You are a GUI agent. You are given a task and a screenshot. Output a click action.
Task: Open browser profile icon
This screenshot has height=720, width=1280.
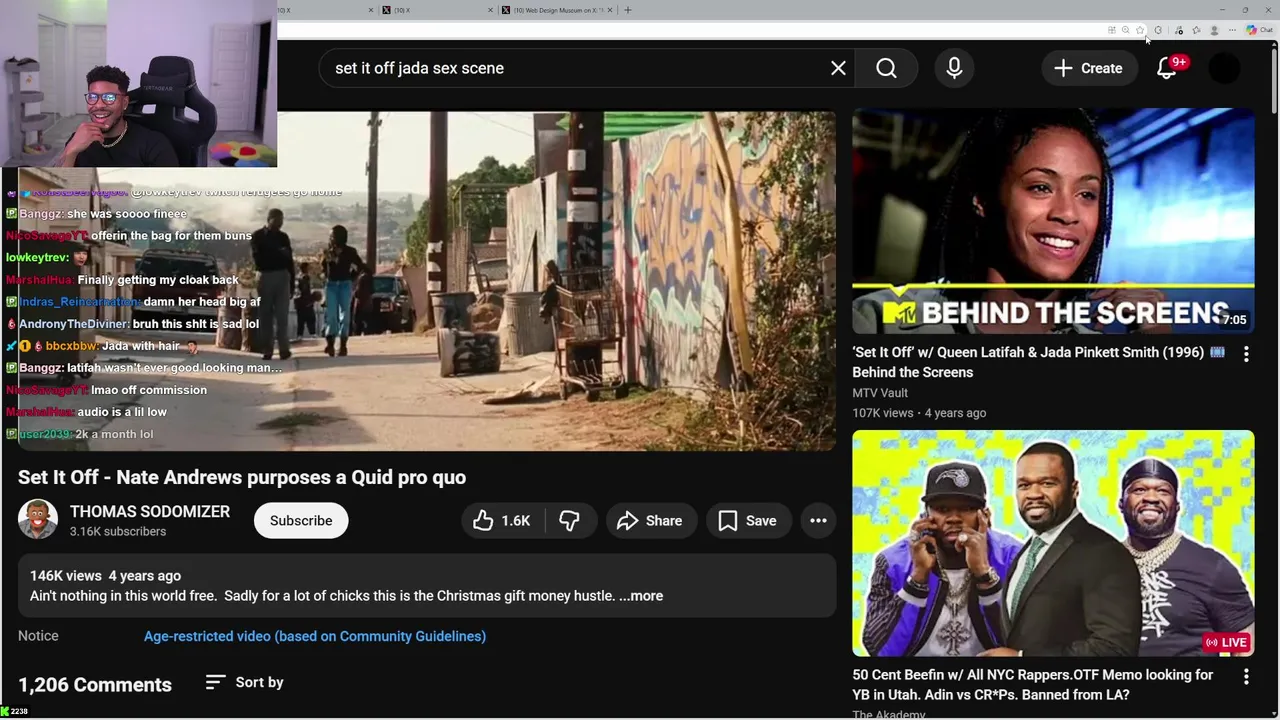(1214, 30)
